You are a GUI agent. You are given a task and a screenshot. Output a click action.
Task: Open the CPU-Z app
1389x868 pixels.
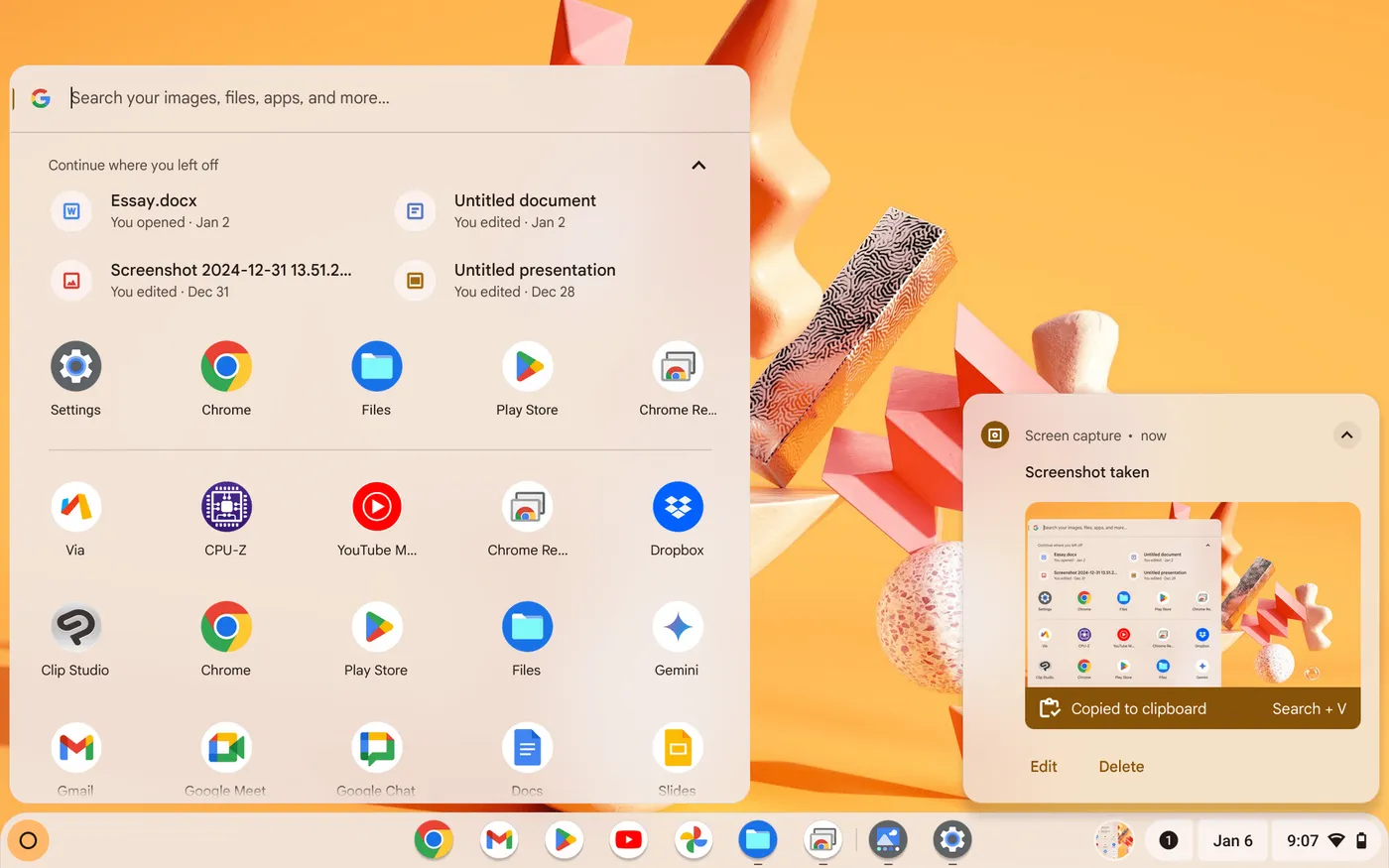click(x=226, y=507)
